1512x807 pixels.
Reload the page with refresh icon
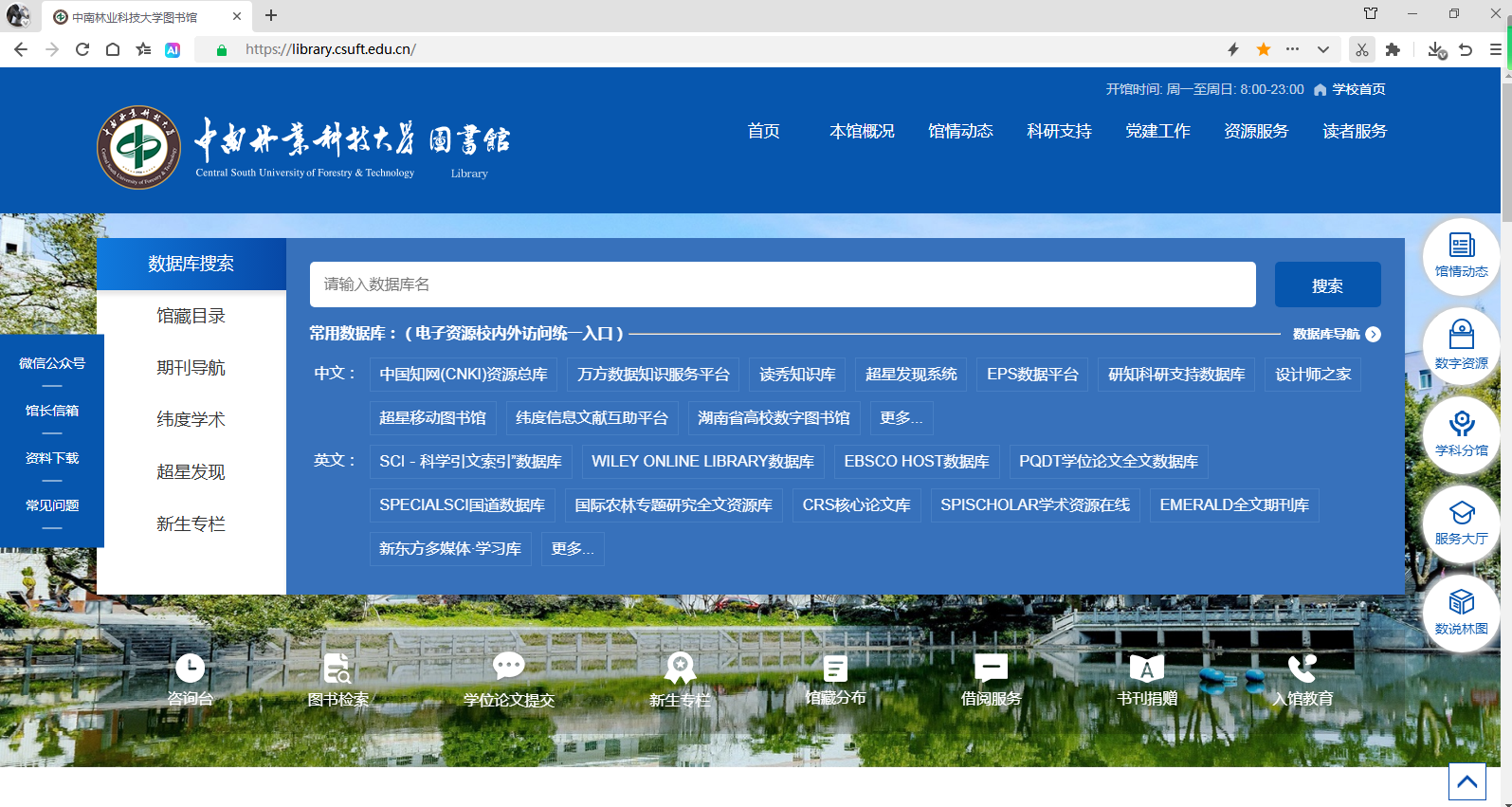(x=82, y=49)
